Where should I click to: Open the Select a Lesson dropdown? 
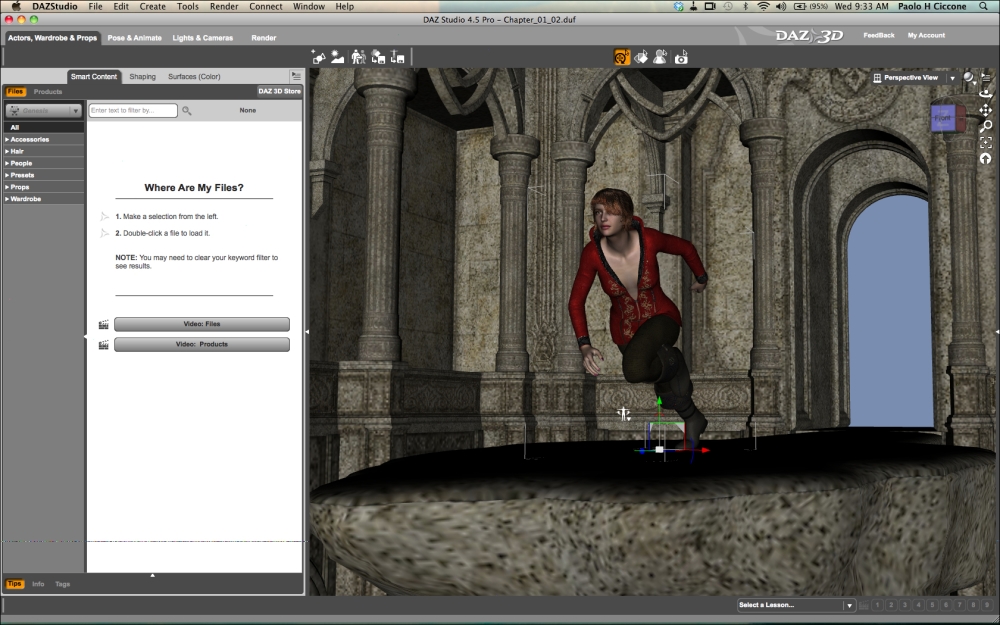tap(795, 605)
